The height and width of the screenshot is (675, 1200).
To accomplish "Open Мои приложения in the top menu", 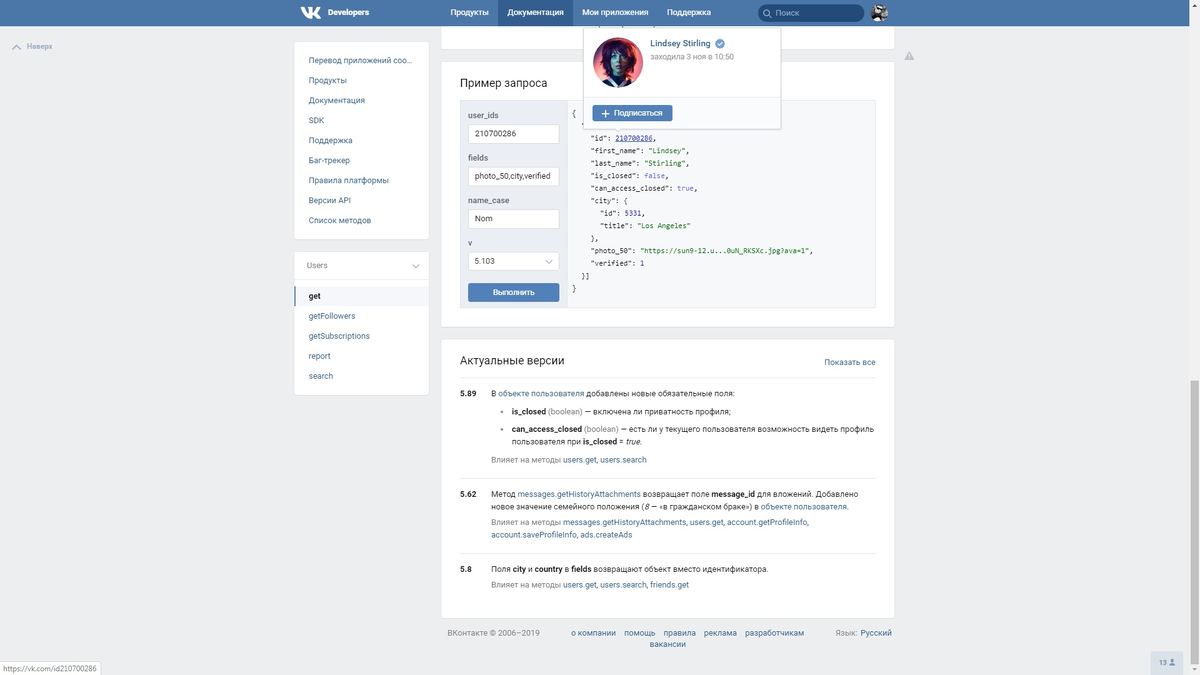I will point(615,13).
